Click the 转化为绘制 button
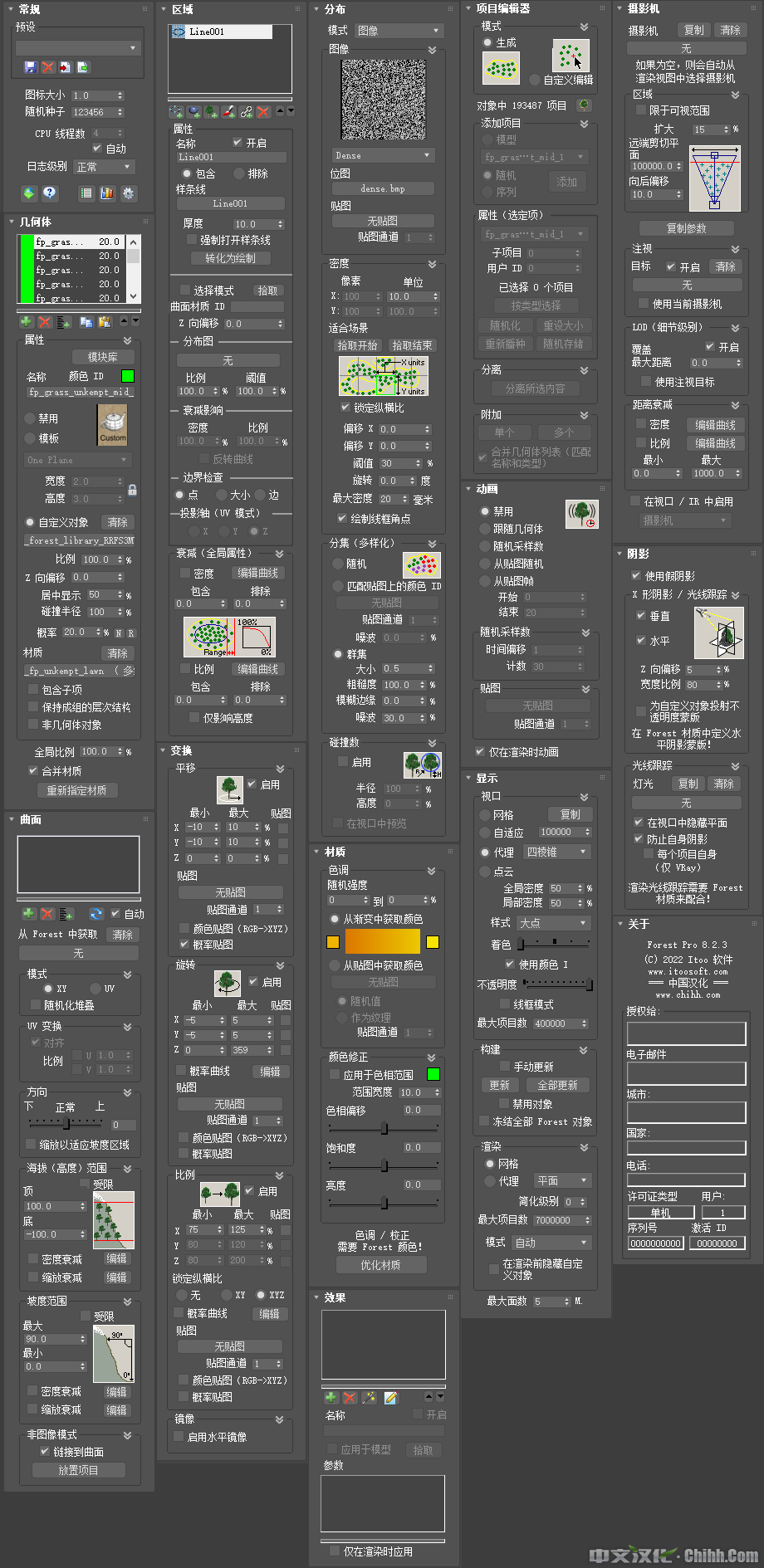Image resolution: width=764 pixels, height=1568 pixels. (231, 258)
